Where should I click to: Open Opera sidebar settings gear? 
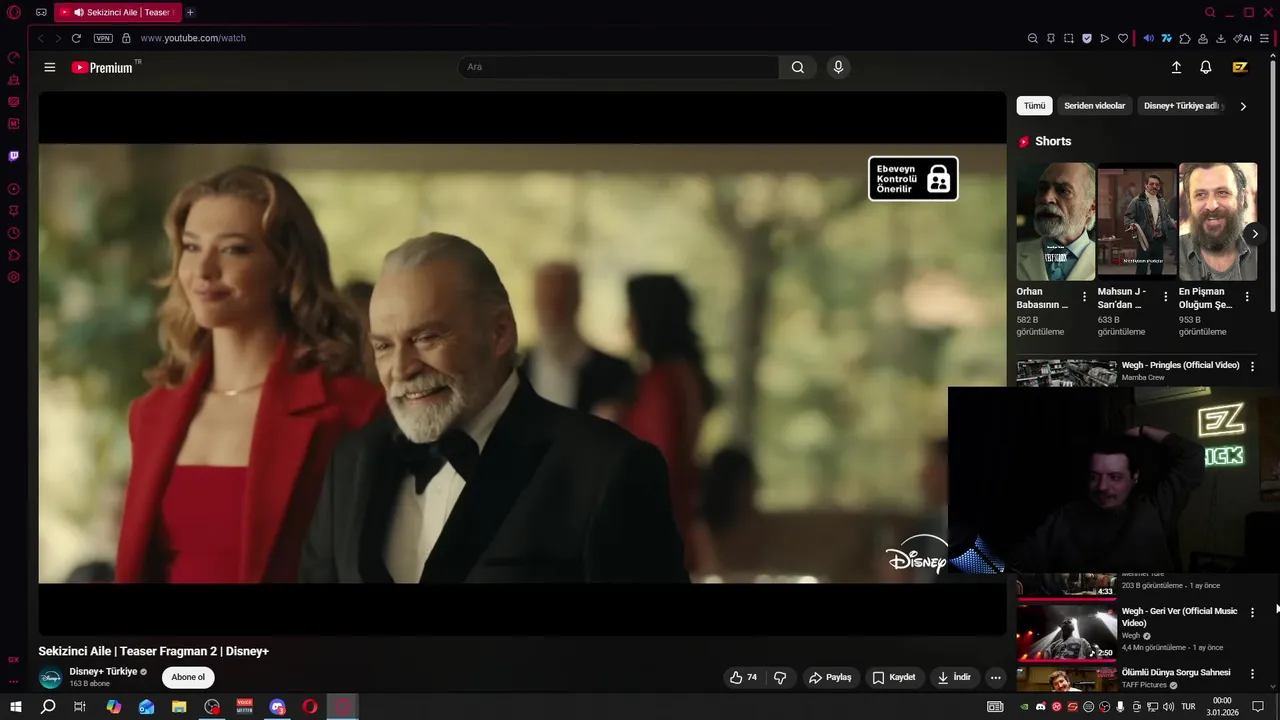14,277
